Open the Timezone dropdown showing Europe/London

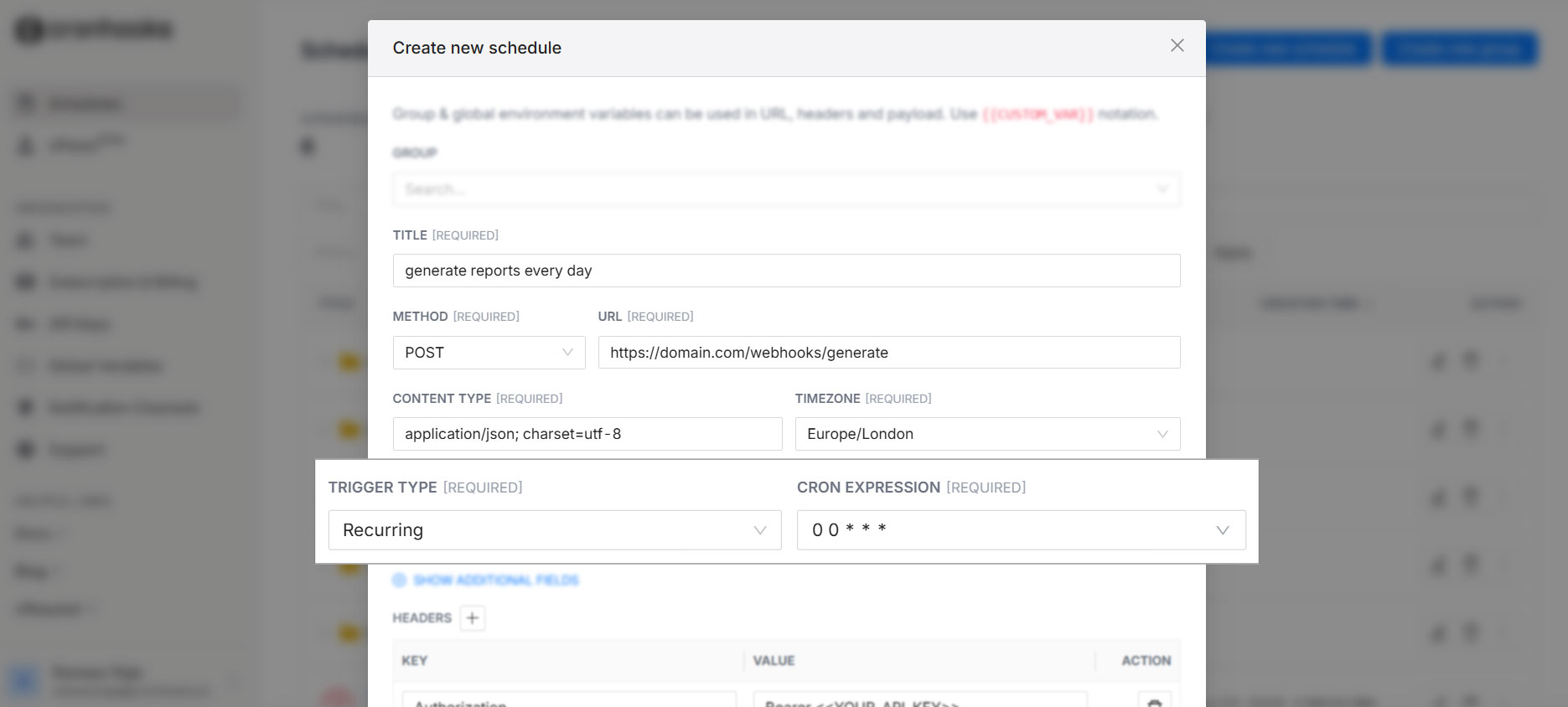coord(987,434)
